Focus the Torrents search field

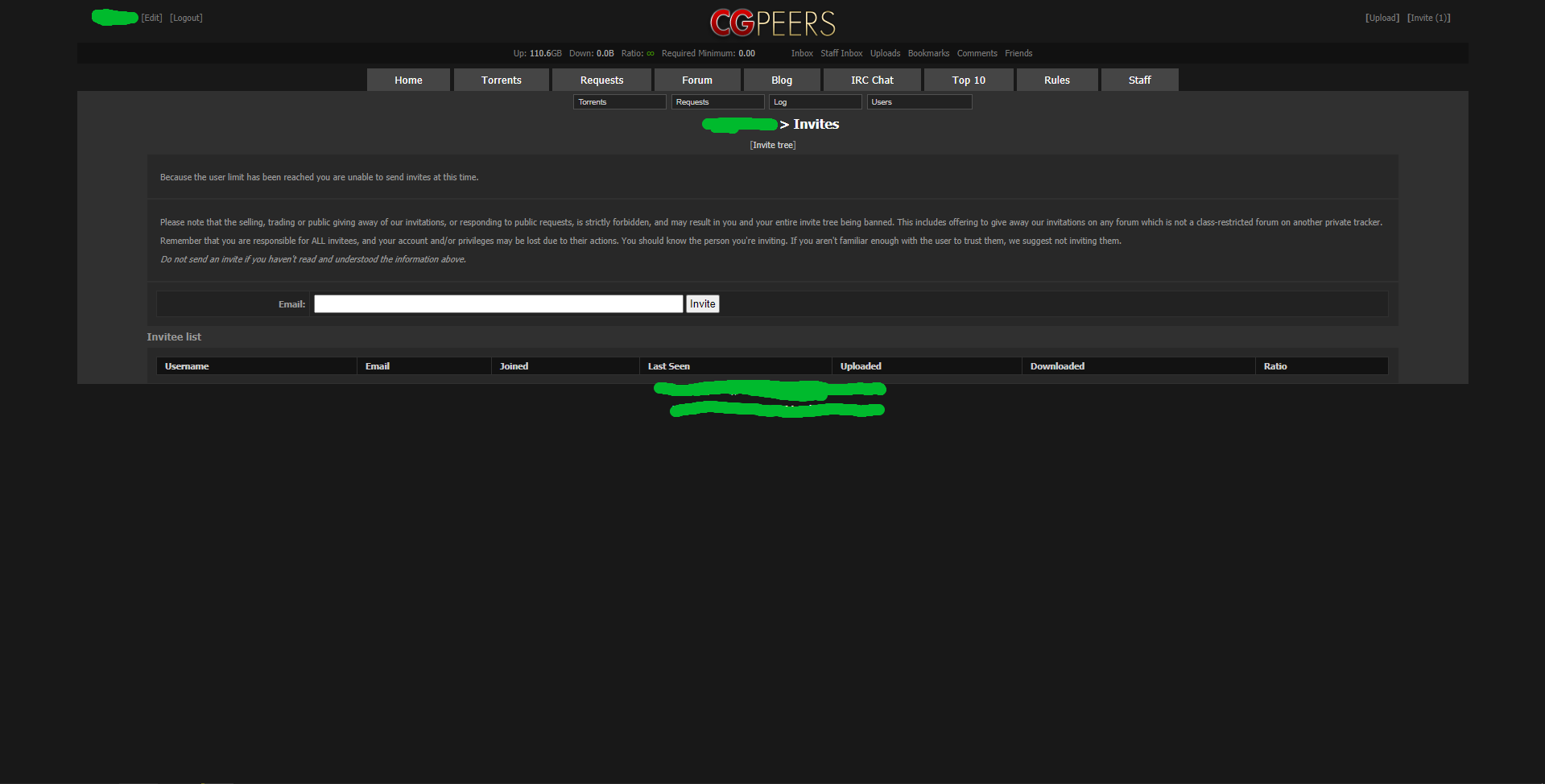pyautogui.click(x=620, y=102)
